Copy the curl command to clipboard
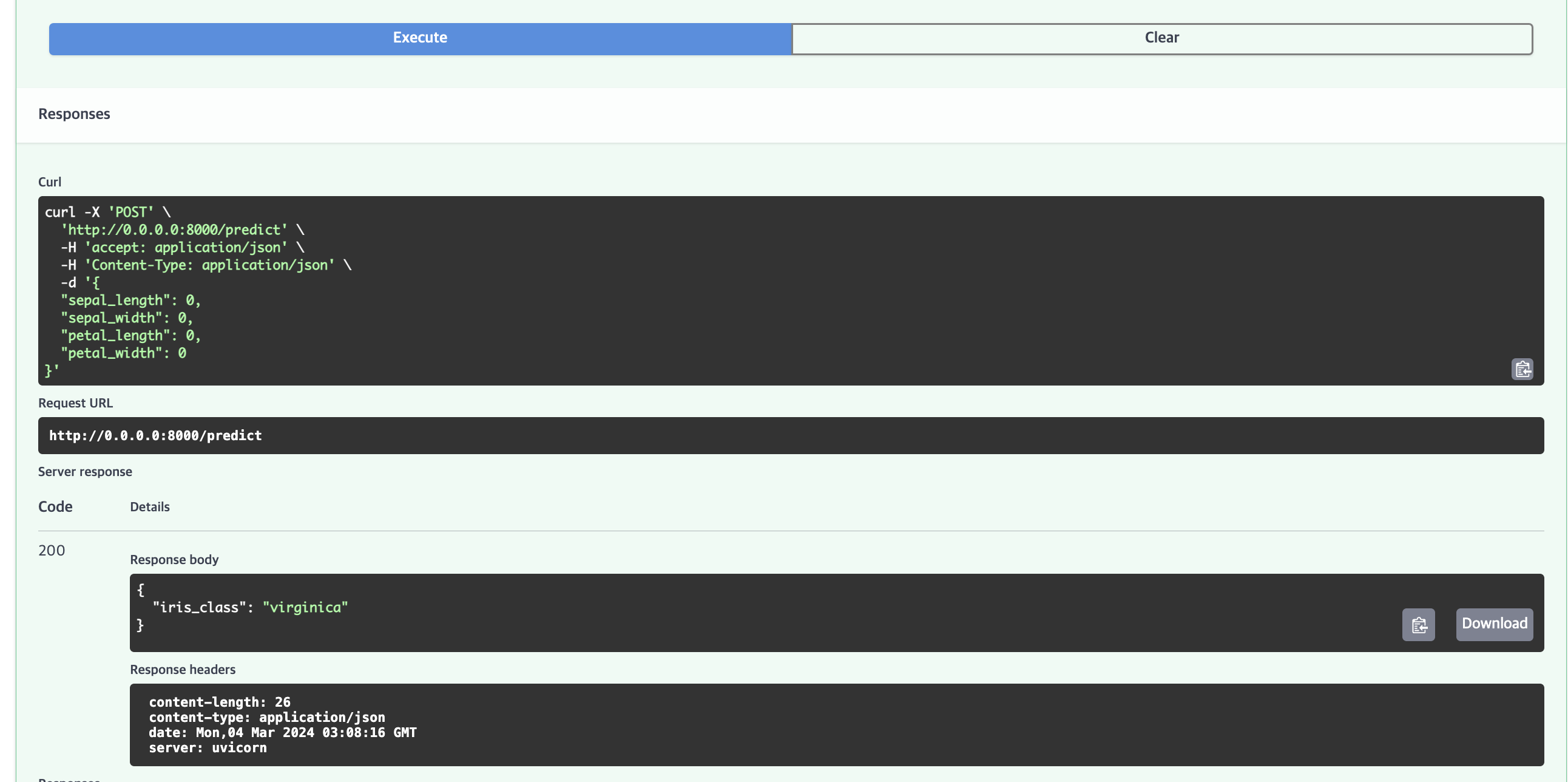 point(1522,369)
